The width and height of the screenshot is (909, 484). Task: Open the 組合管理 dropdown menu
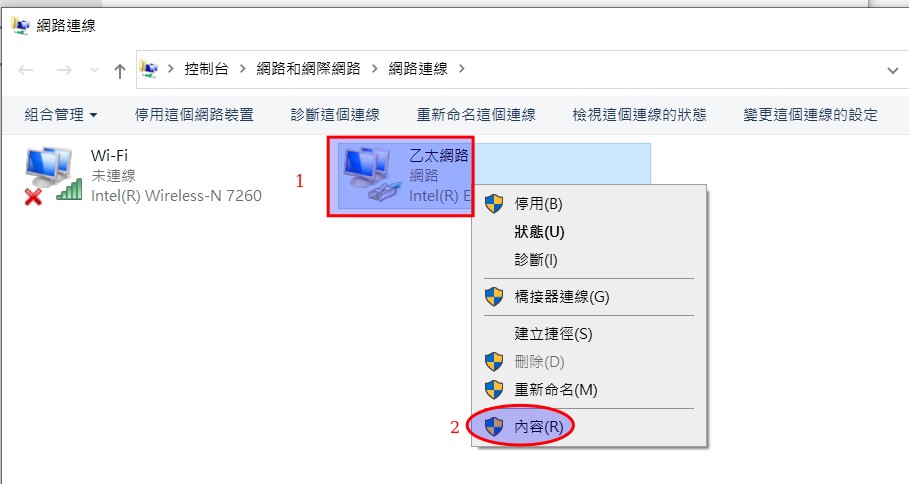(61, 115)
